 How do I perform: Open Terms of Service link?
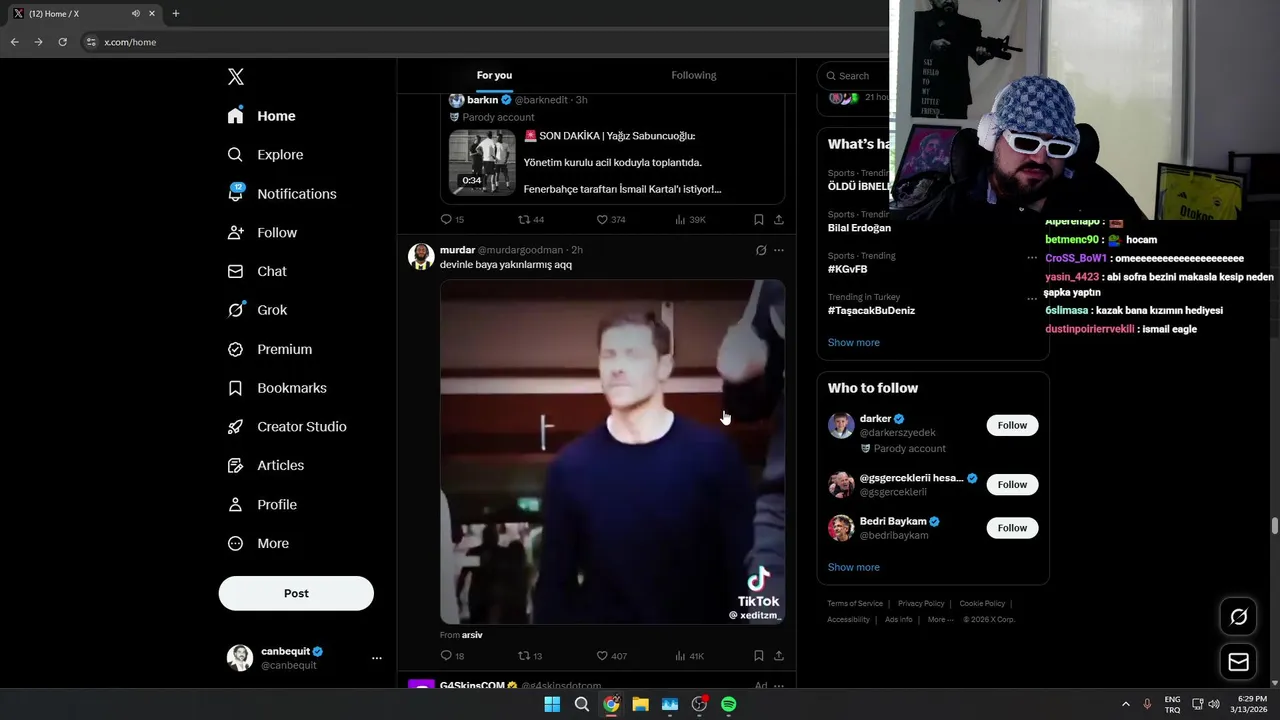coord(855,603)
